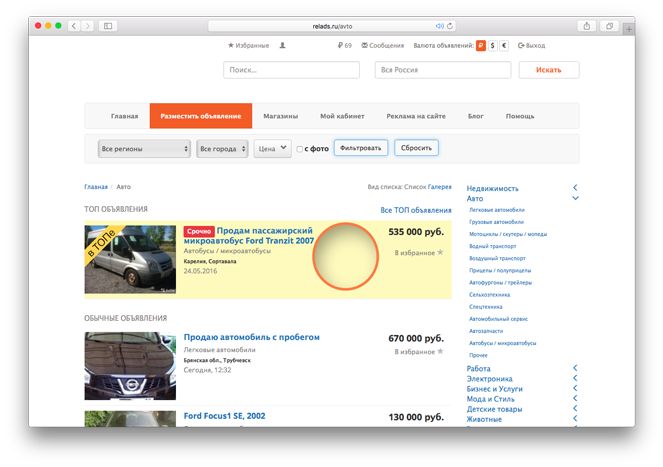Open Избранное favorites star link

click(x=249, y=45)
